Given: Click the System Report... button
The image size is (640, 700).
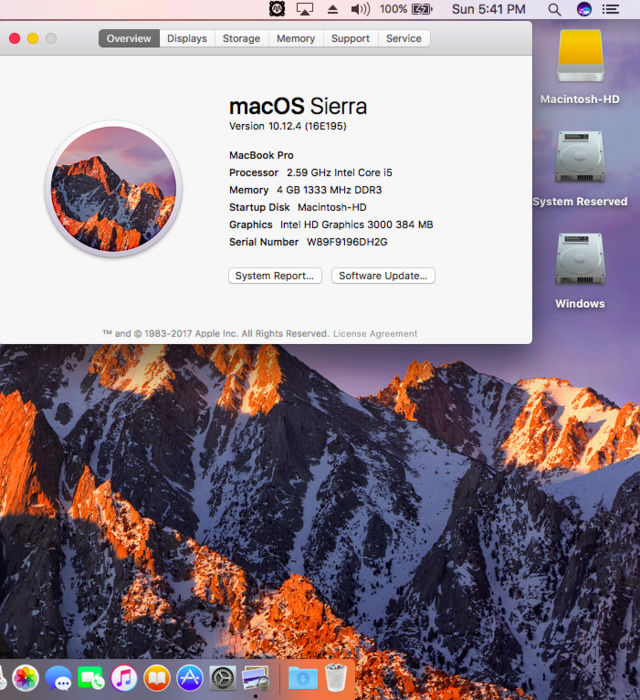Looking at the screenshot, I should (x=274, y=276).
